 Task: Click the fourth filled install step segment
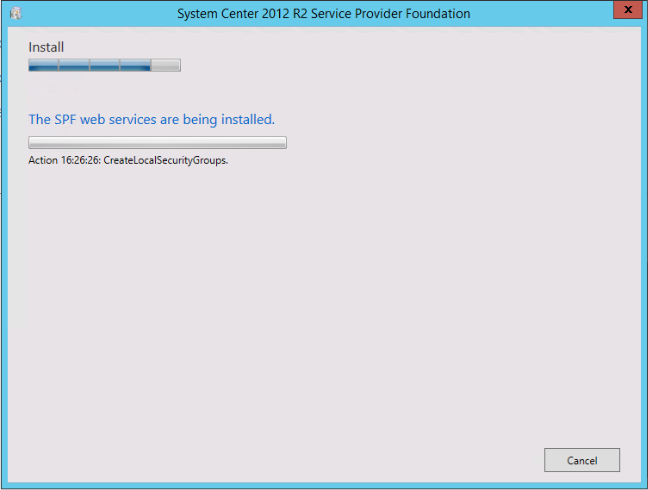(x=135, y=66)
